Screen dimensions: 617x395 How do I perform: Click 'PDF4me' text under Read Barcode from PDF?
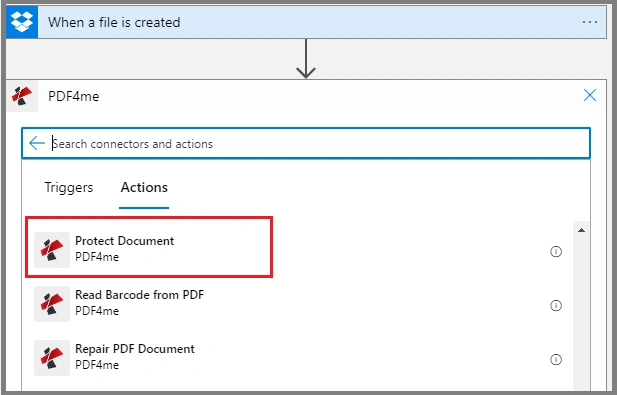97,311
